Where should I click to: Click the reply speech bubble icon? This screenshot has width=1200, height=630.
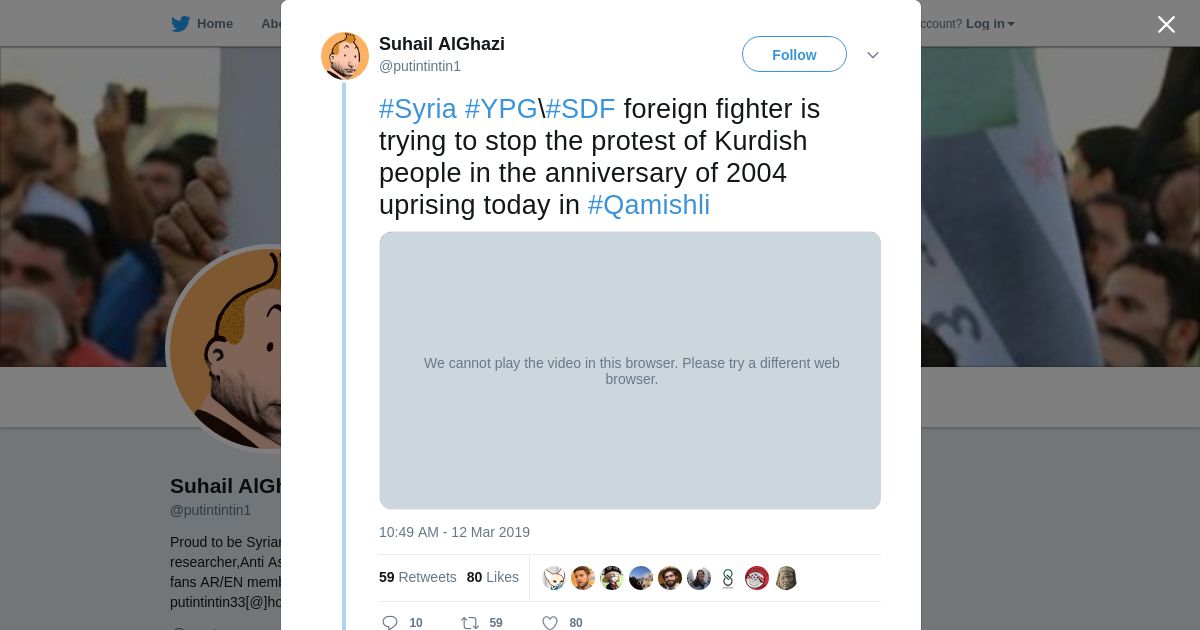click(390, 622)
